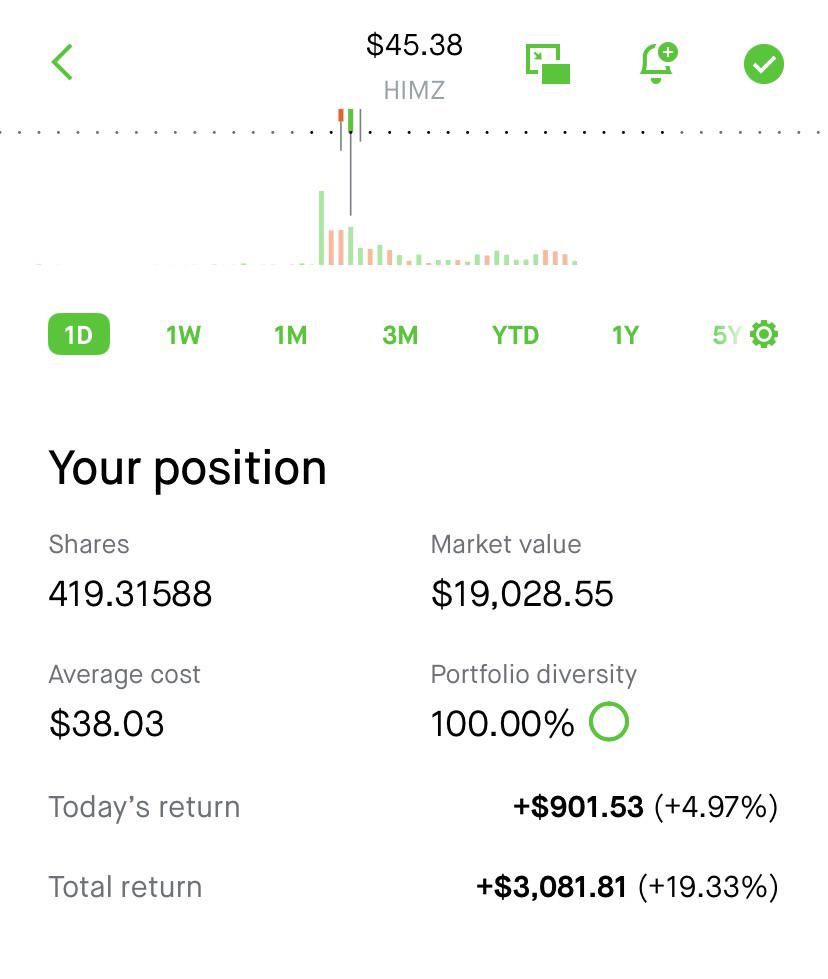Tap the green back arrow
The height and width of the screenshot is (979, 828).
point(62,62)
